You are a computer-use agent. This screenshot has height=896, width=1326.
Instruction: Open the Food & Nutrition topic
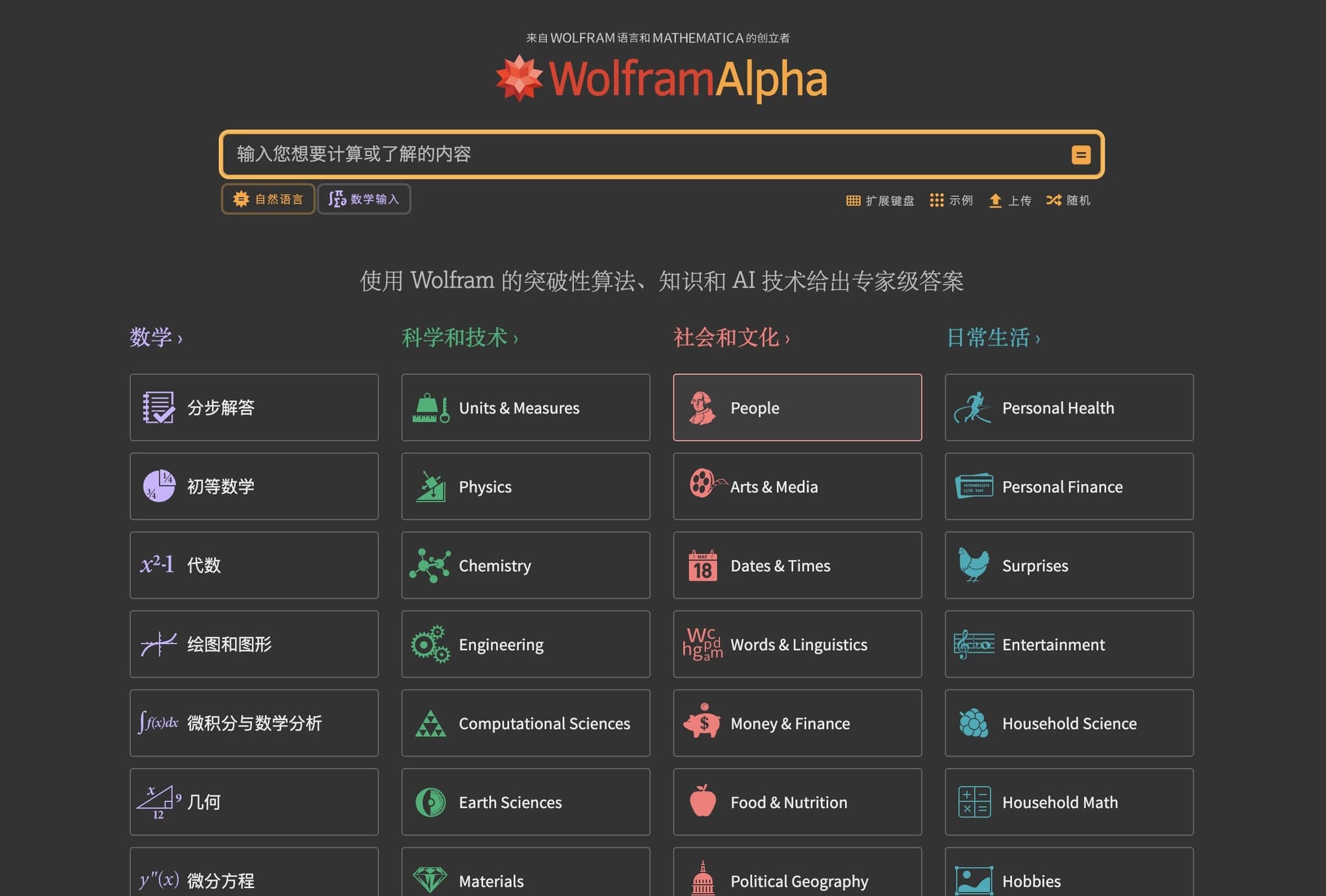pos(798,801)
